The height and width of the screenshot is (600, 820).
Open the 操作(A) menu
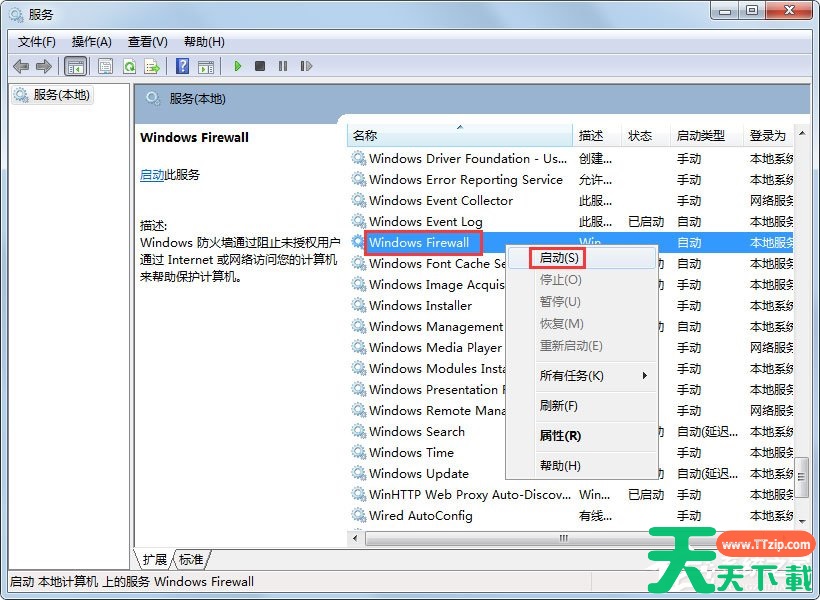(x=92, y=42)
